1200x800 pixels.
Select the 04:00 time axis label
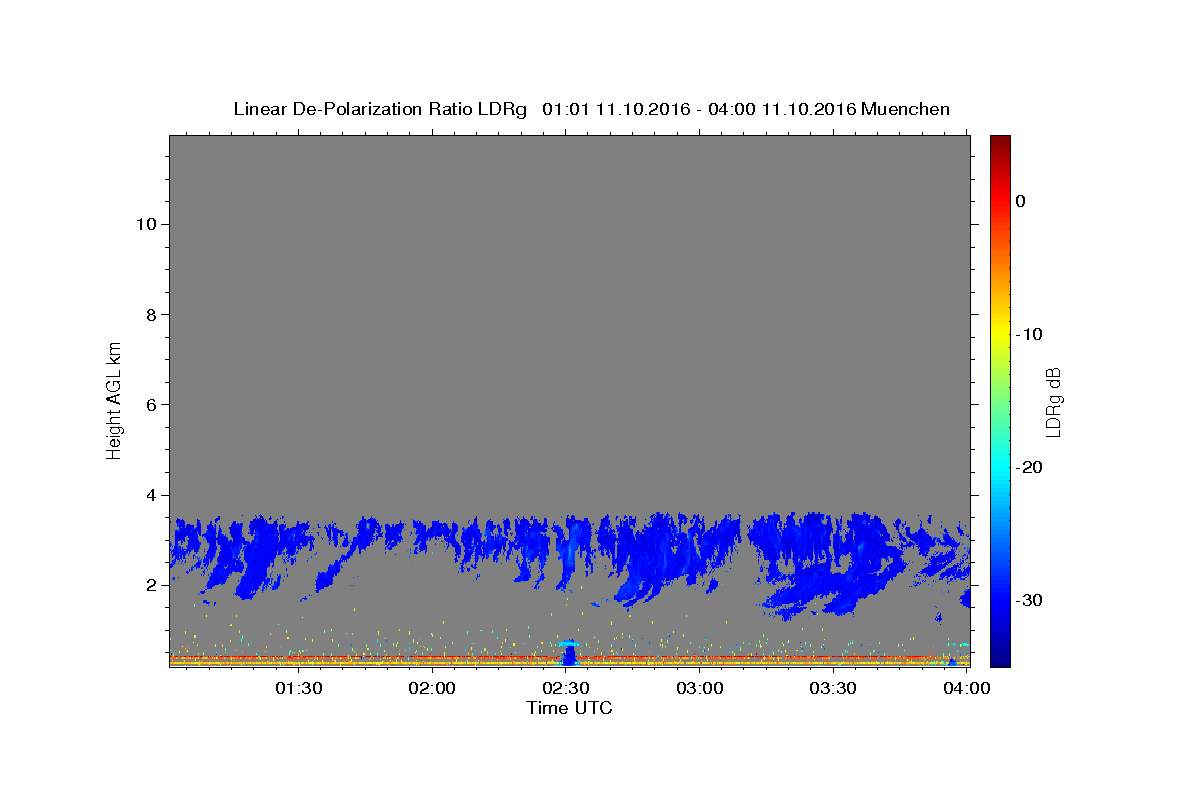point(967,688)
